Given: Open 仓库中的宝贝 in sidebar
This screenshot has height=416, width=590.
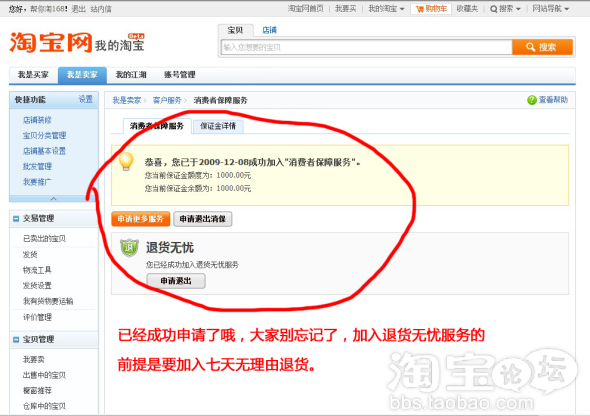Looking at the screenshot, I should [44, 406].
